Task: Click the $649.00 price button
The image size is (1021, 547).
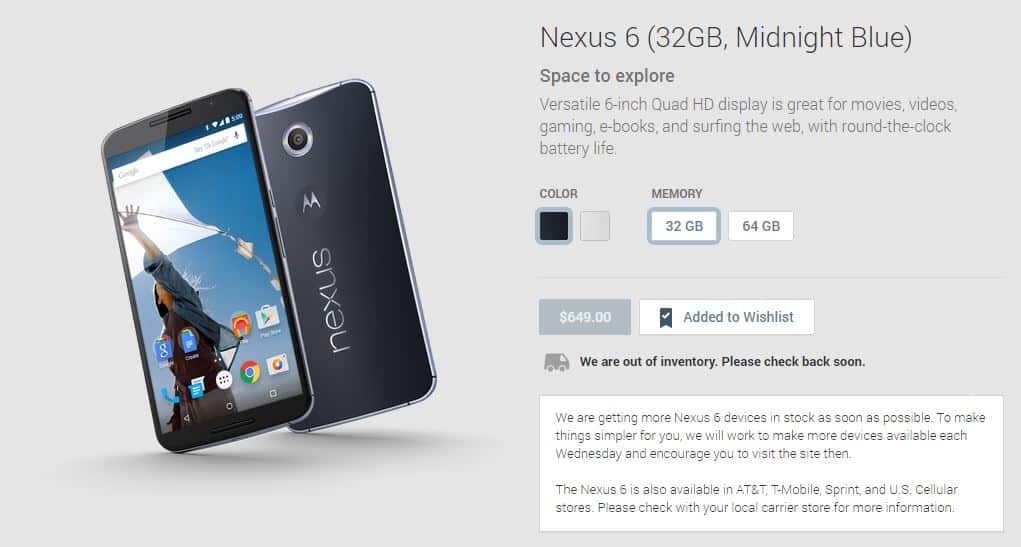Action: 585,317
